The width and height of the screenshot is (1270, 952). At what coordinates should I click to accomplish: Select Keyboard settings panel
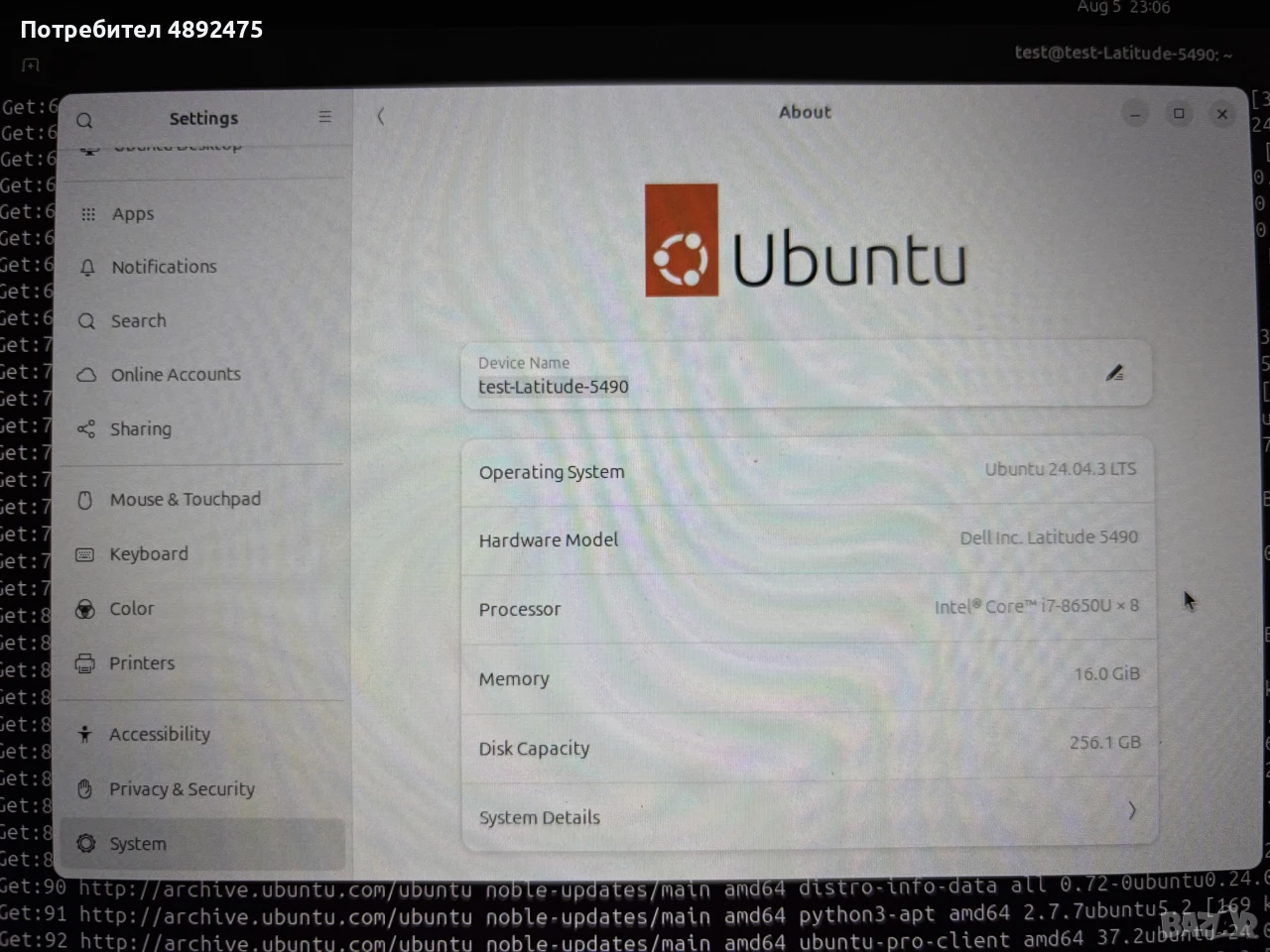click(202, 554)
